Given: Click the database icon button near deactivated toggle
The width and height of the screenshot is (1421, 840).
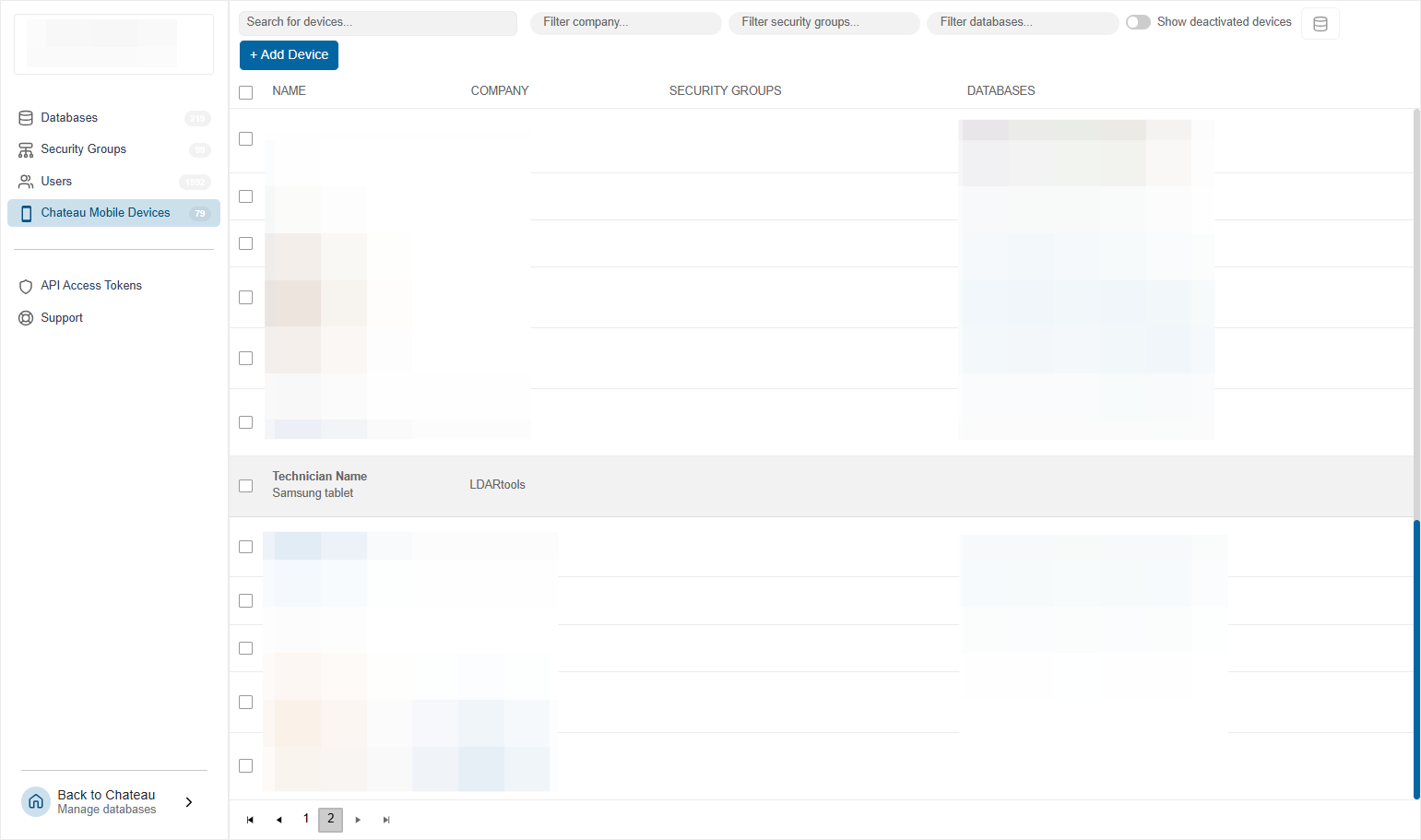Looking at the screenshot, I should point(1320,24).
